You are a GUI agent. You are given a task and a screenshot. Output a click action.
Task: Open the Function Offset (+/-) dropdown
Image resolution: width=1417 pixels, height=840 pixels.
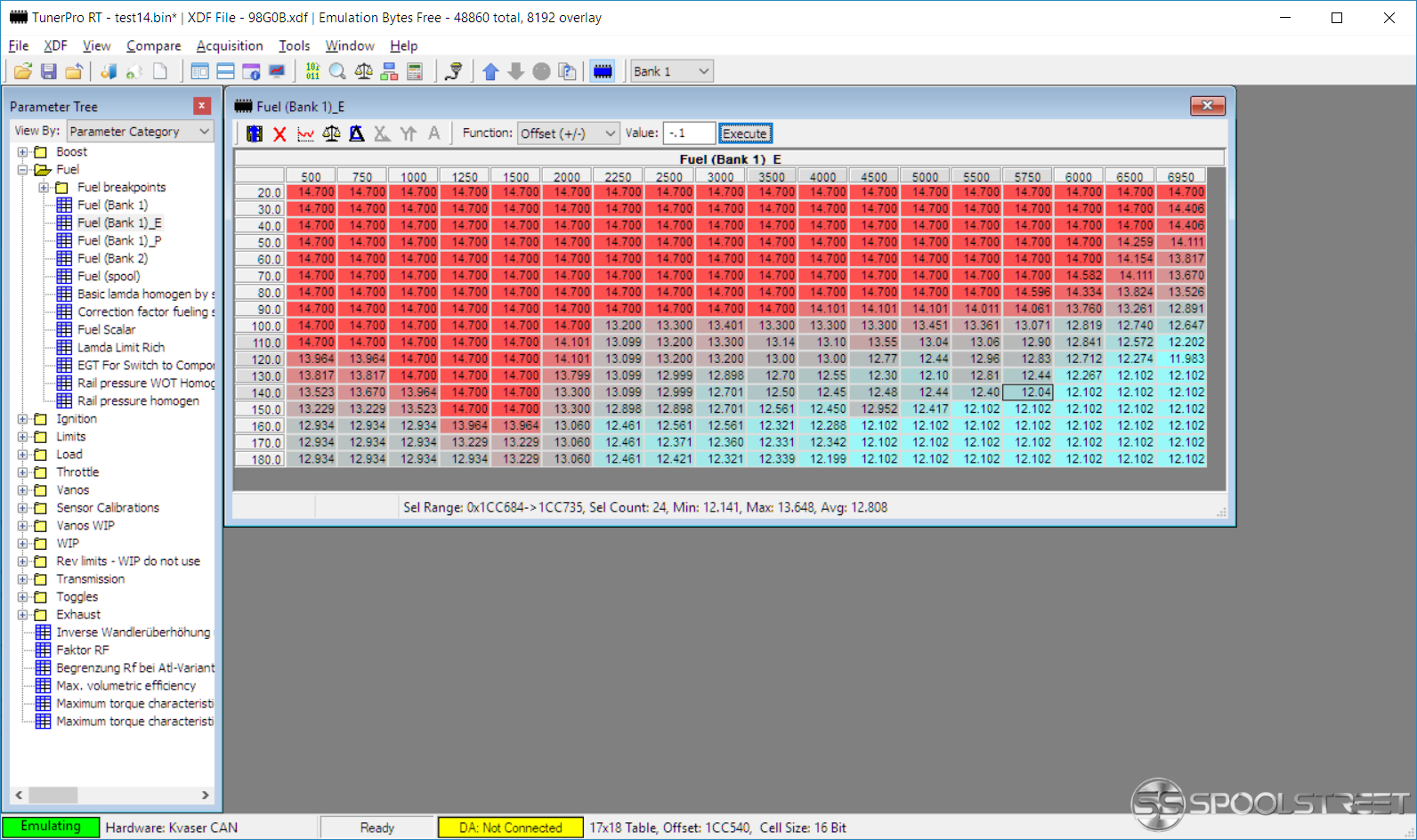568,133
